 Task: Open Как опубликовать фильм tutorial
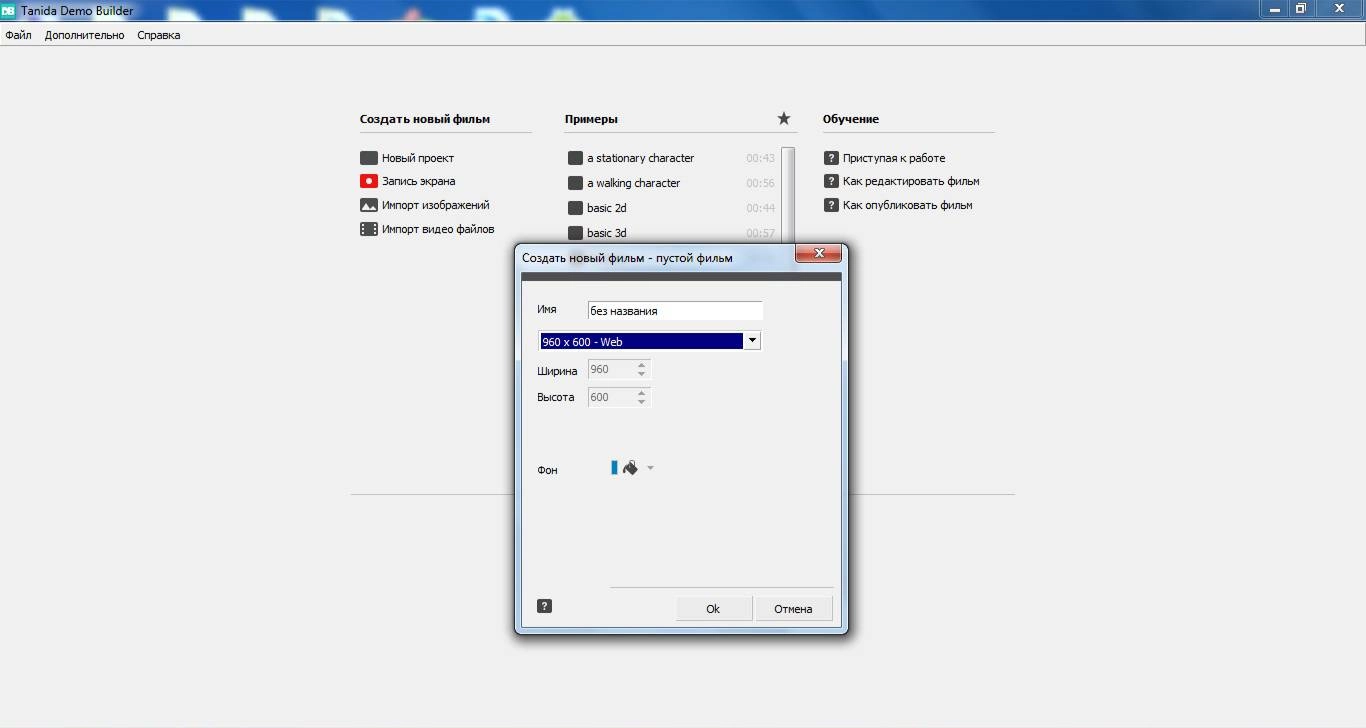pos(908,205)
